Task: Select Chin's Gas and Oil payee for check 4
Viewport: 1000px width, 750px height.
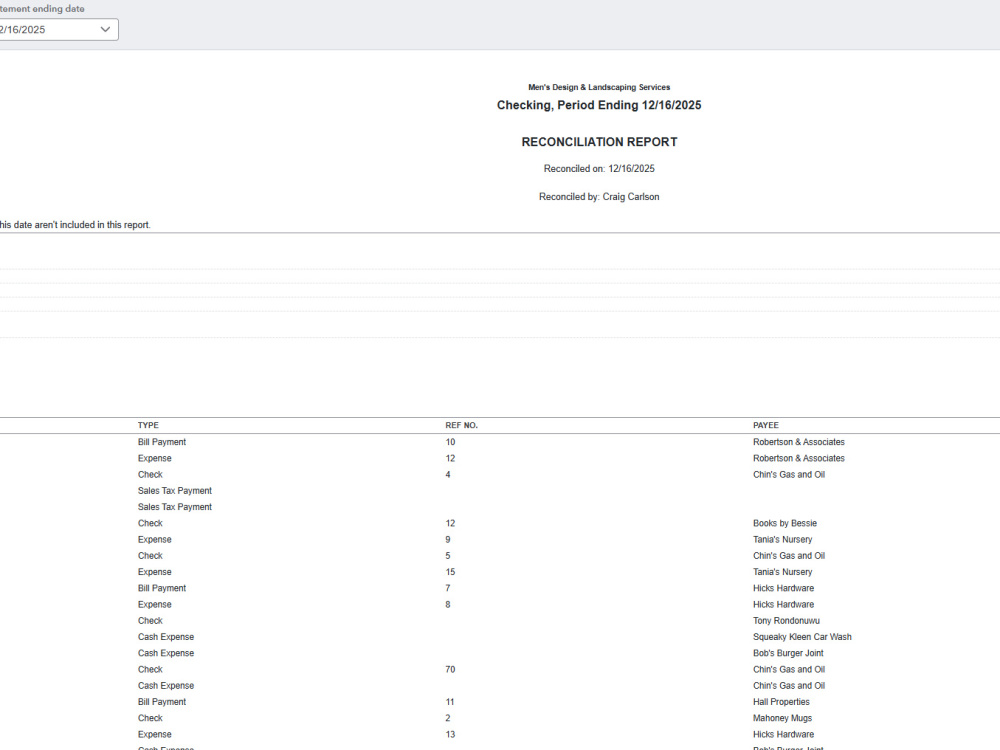Action: tap(789, 474)
